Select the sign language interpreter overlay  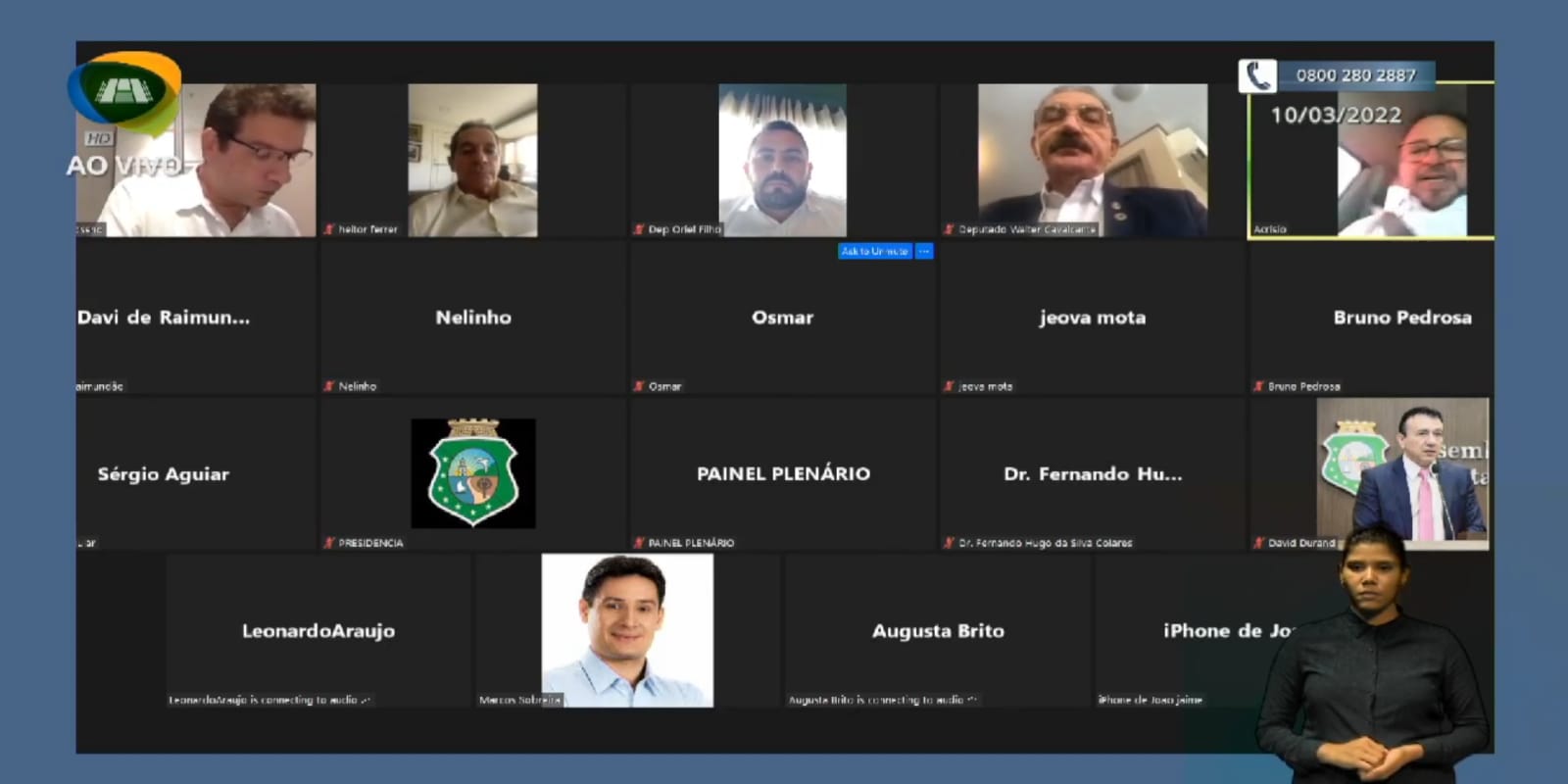(x=1372, y=657)
